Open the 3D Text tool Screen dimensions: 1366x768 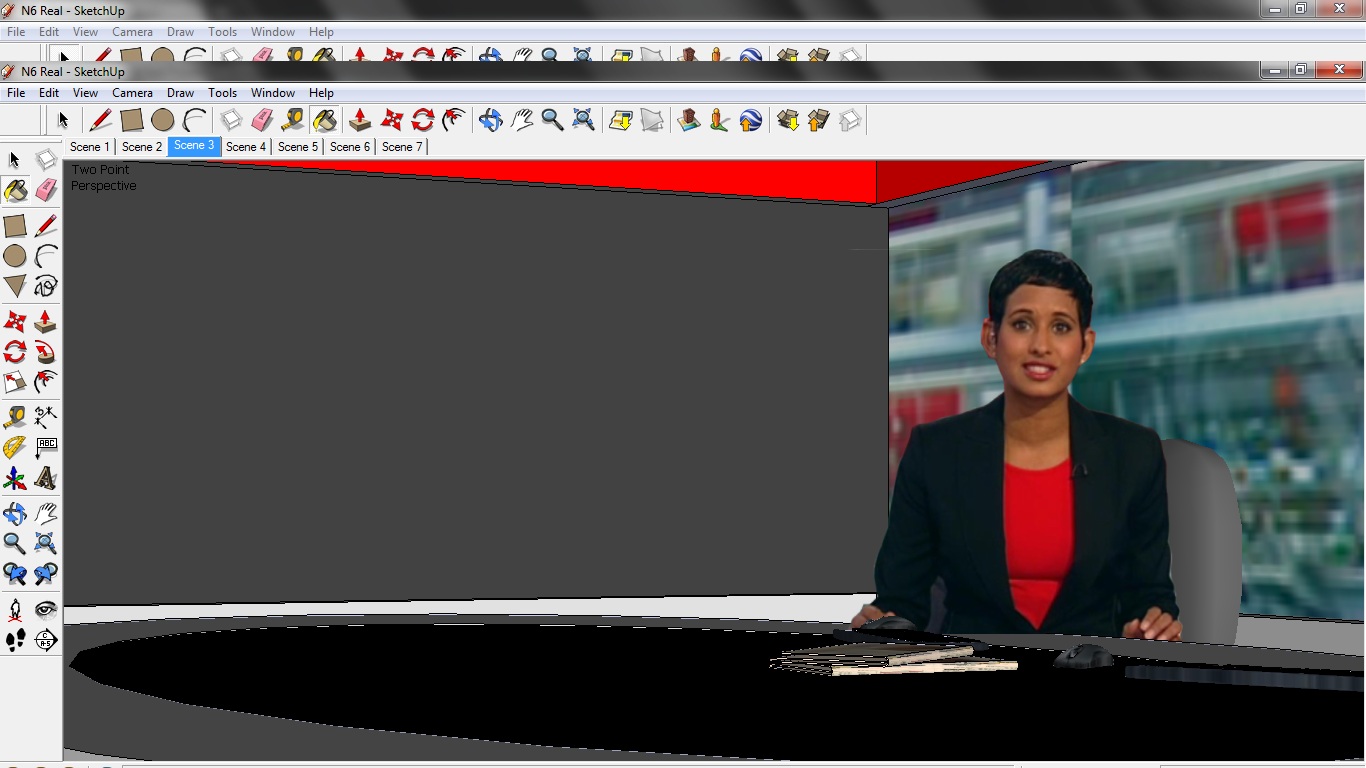pyautogui.click(x=45, y=479)
